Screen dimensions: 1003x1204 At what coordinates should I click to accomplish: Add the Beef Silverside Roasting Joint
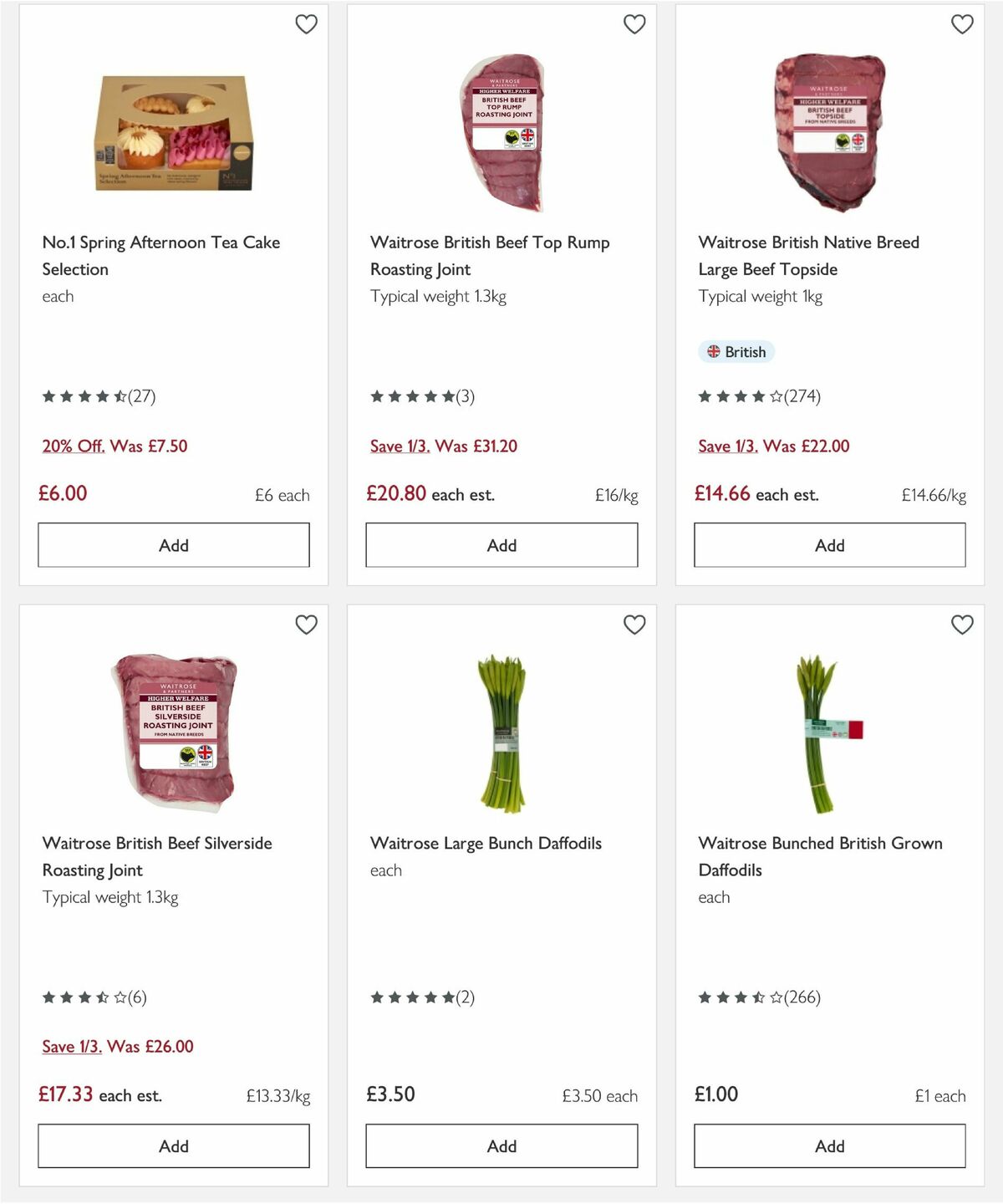172,1145
